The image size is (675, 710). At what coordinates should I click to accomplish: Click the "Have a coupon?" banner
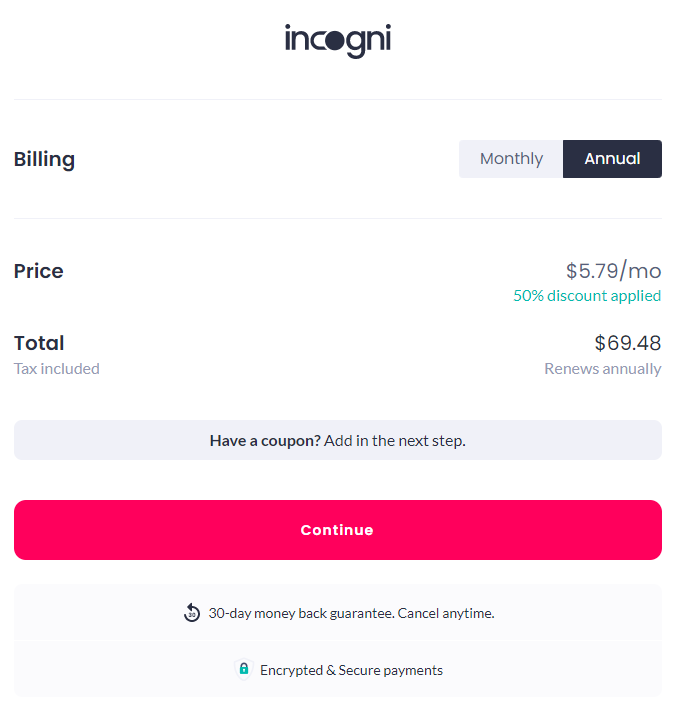(x=337, y=440)
